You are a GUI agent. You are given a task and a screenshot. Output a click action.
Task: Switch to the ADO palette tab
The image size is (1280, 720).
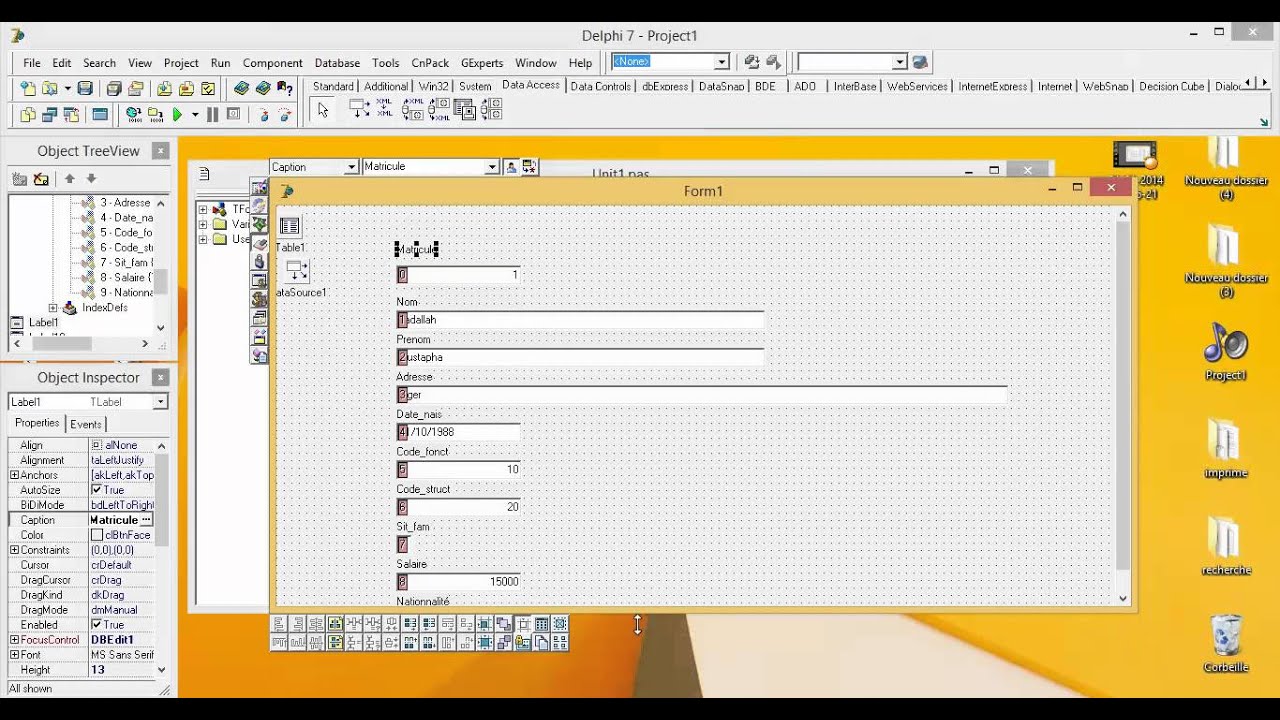pos(805,87)
